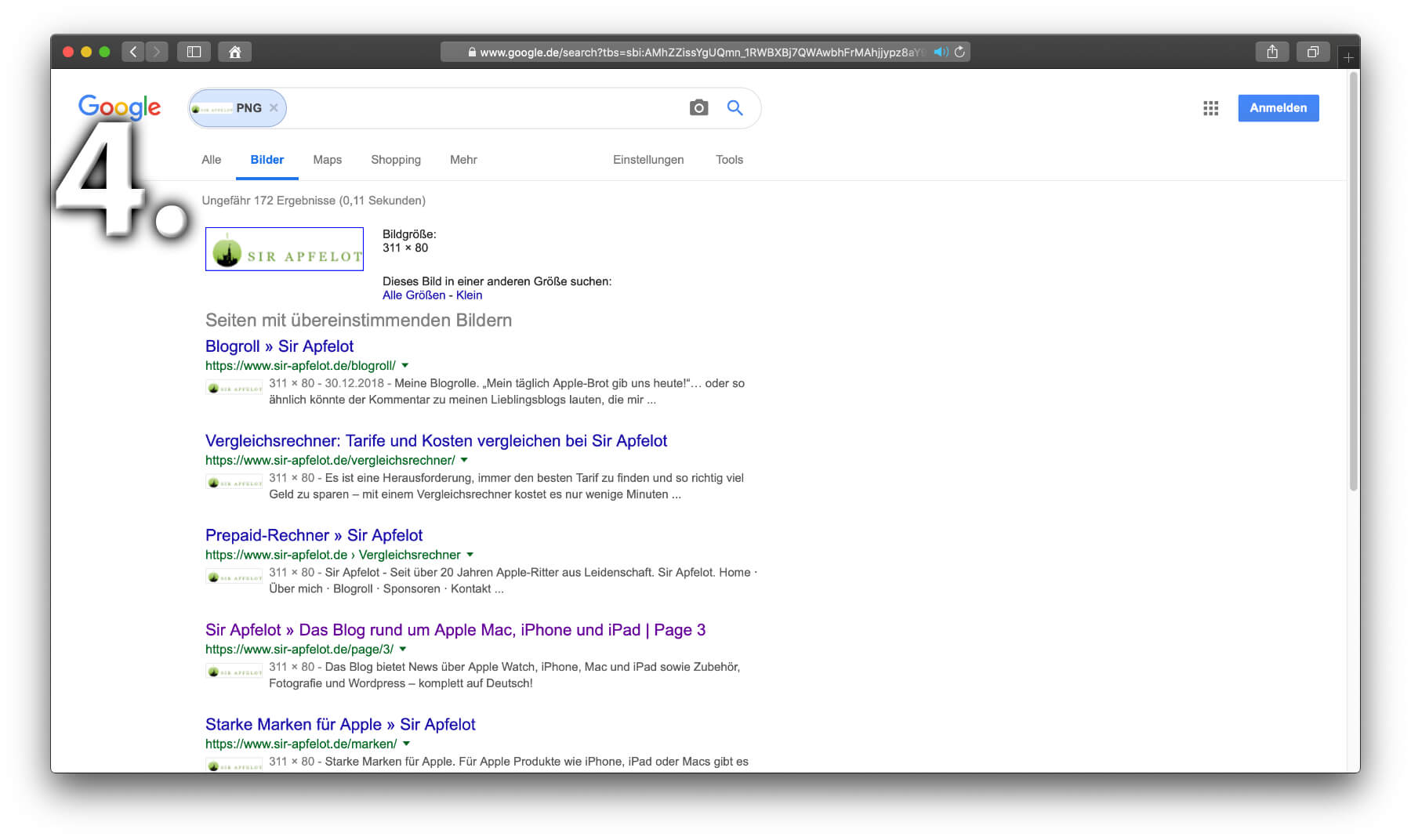Show the Safari sidebar
This screenshot has height=840, width=1411.
[194, 52]
